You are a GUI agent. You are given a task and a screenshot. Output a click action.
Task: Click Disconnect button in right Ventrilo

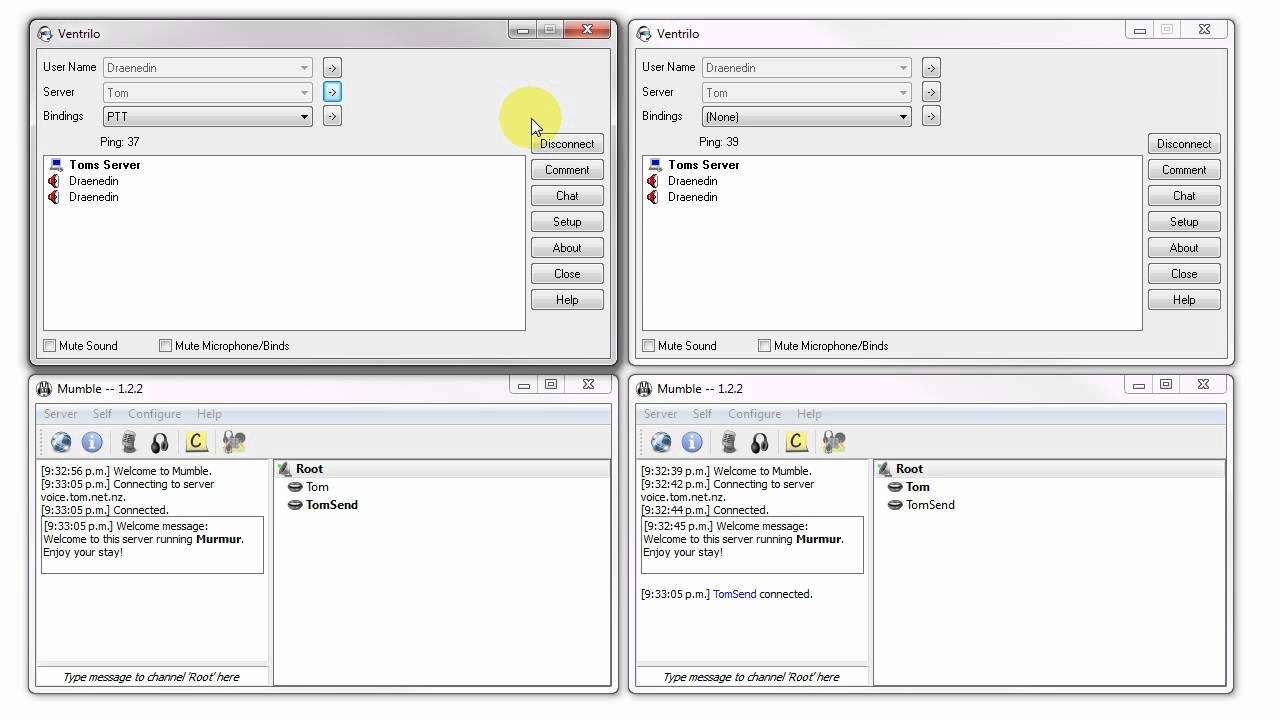[1184, 144]
